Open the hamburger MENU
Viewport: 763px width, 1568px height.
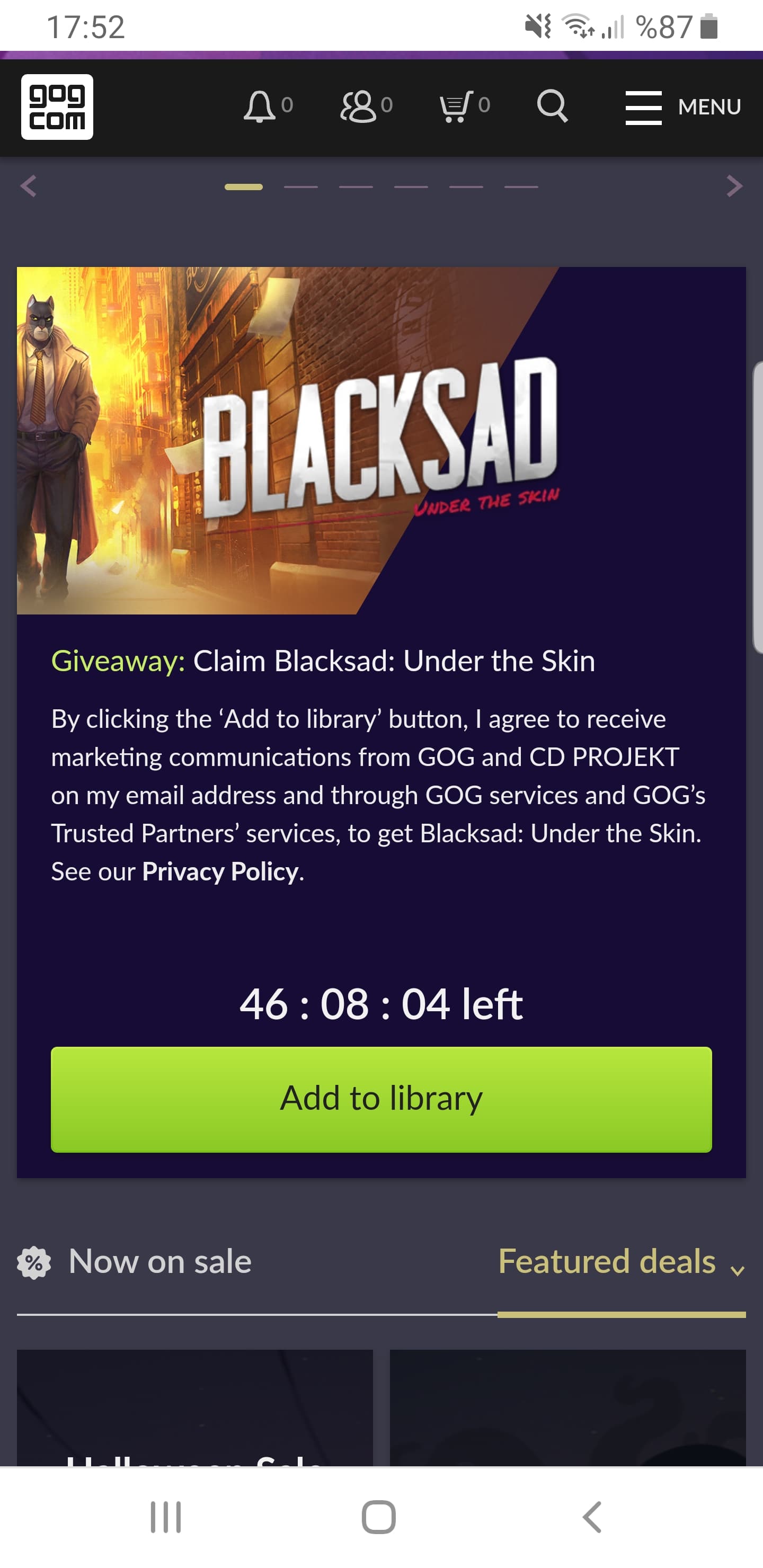[x=682, y=108]
